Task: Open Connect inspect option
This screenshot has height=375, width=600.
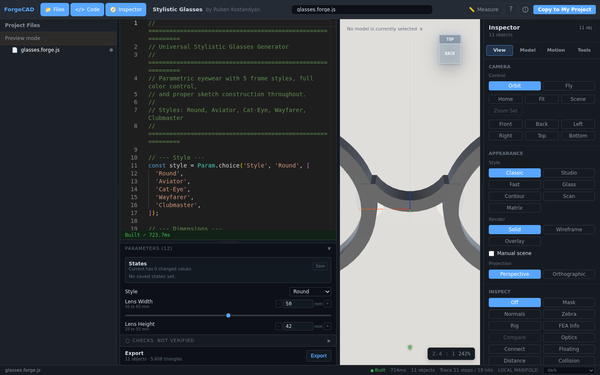Action: tap(515, 349)
